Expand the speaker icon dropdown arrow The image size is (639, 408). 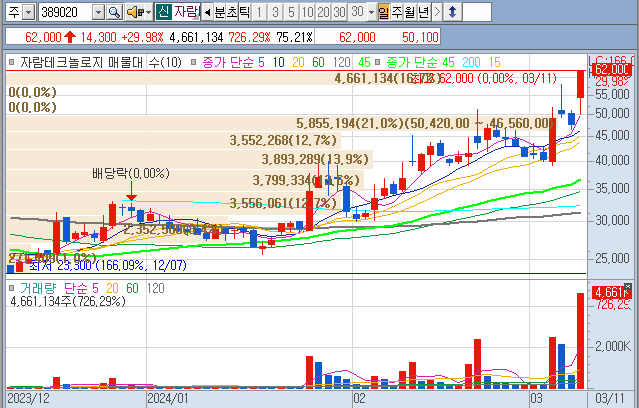coord(148,13)
